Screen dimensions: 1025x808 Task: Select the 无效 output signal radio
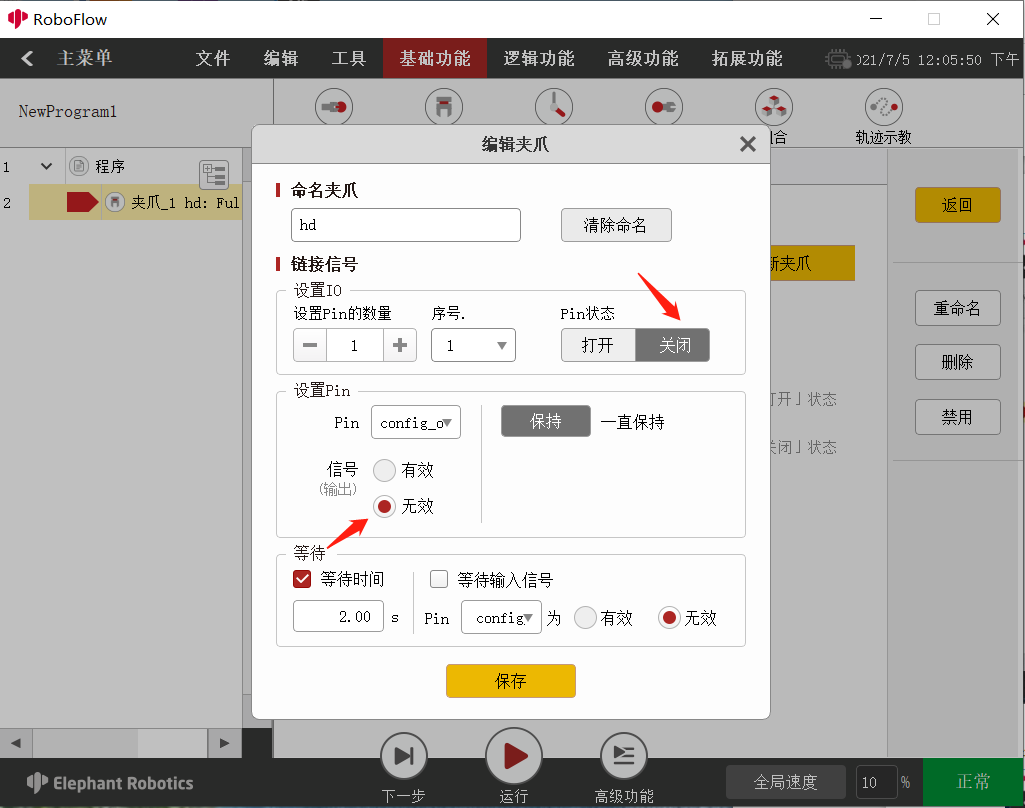384,506
